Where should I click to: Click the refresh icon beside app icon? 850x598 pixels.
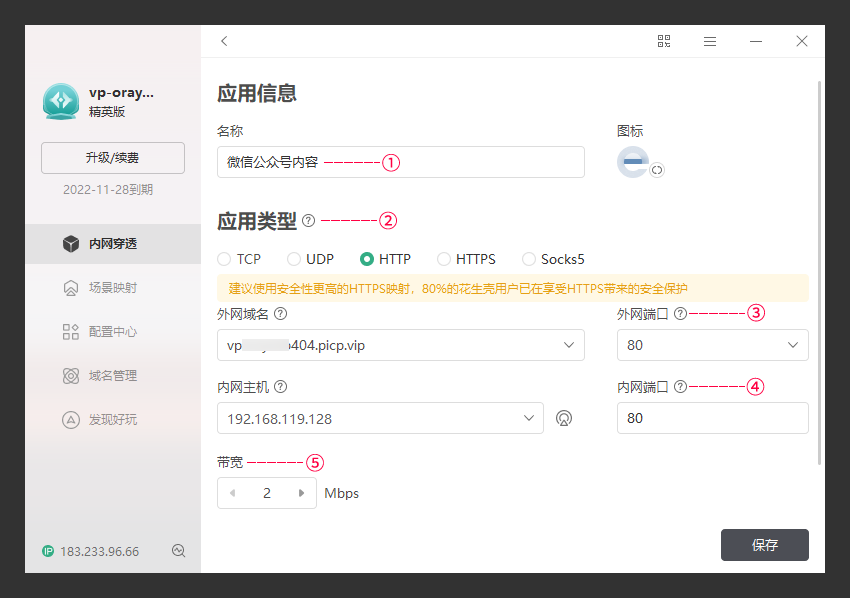(x=657, y=170)
